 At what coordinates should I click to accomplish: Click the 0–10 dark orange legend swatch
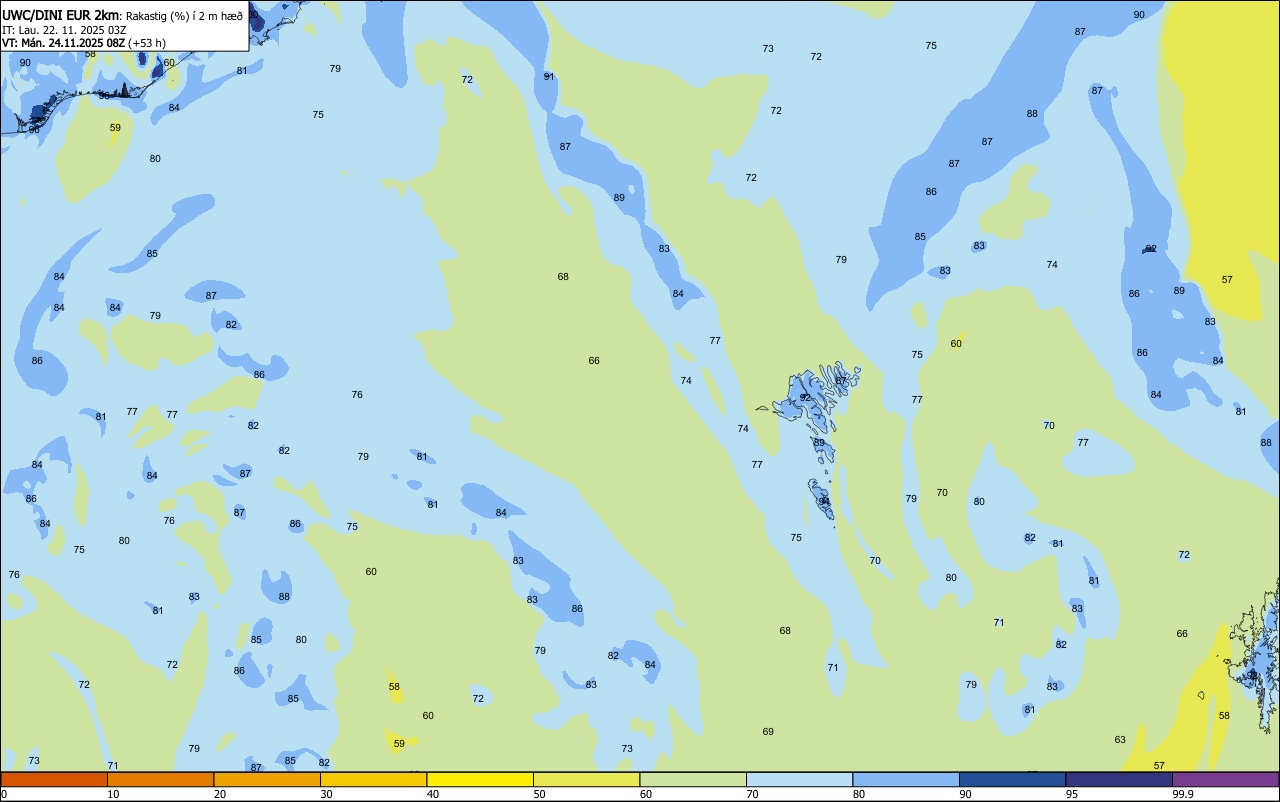click(x=54, y=779)
